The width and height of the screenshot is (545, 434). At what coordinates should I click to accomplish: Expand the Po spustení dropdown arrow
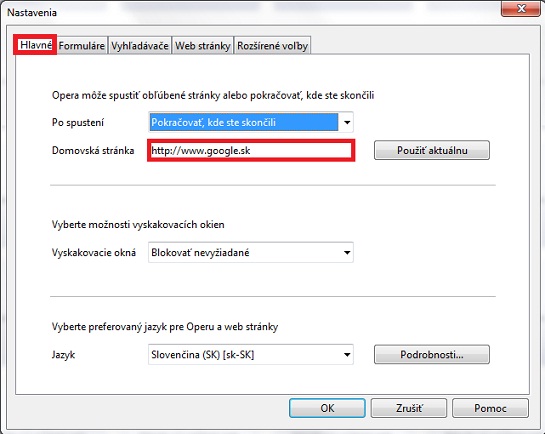(347, 122)
